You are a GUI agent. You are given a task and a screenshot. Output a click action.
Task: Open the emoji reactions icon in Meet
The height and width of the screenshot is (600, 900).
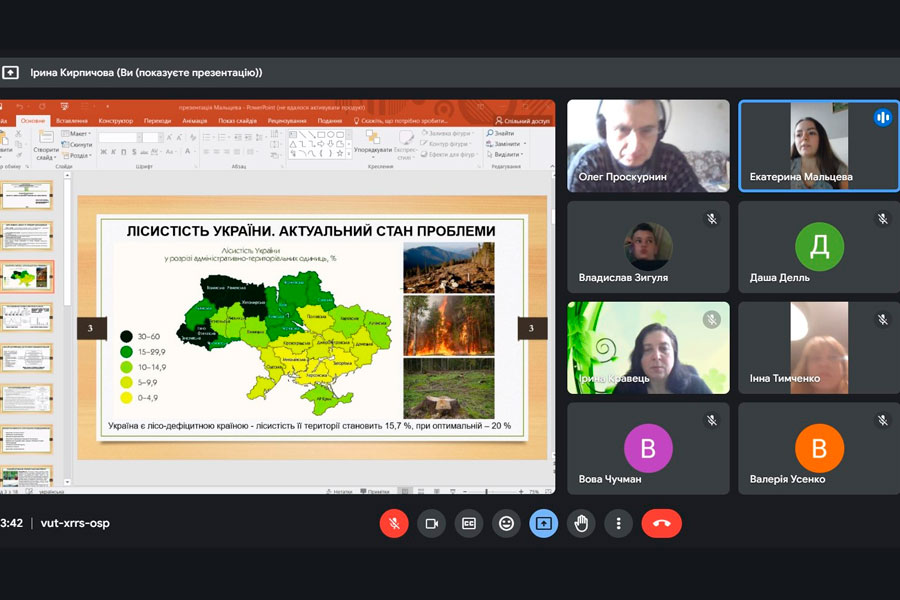[506, 524]
